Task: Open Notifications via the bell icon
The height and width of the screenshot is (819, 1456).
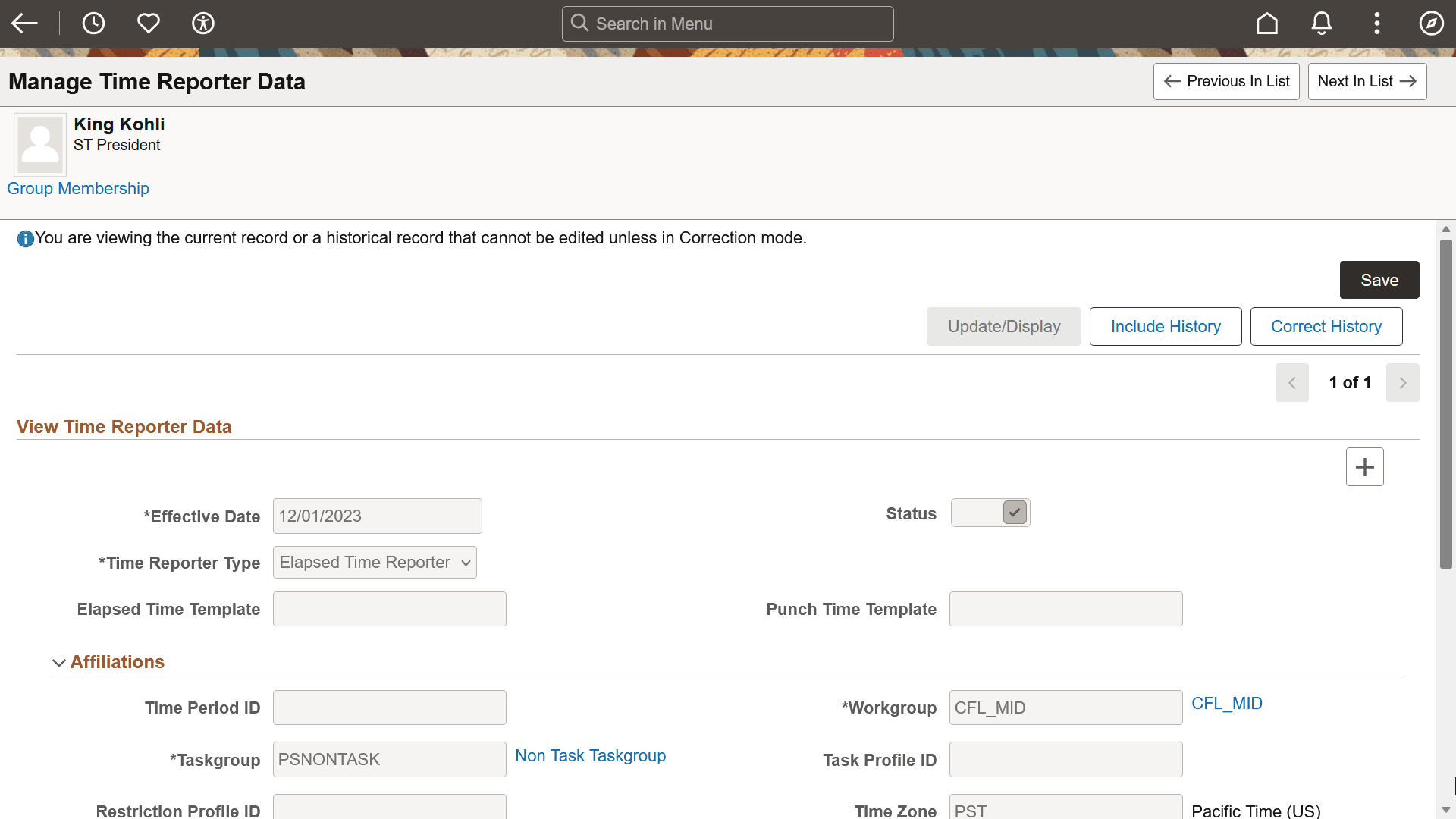Action: [1321, 23]
